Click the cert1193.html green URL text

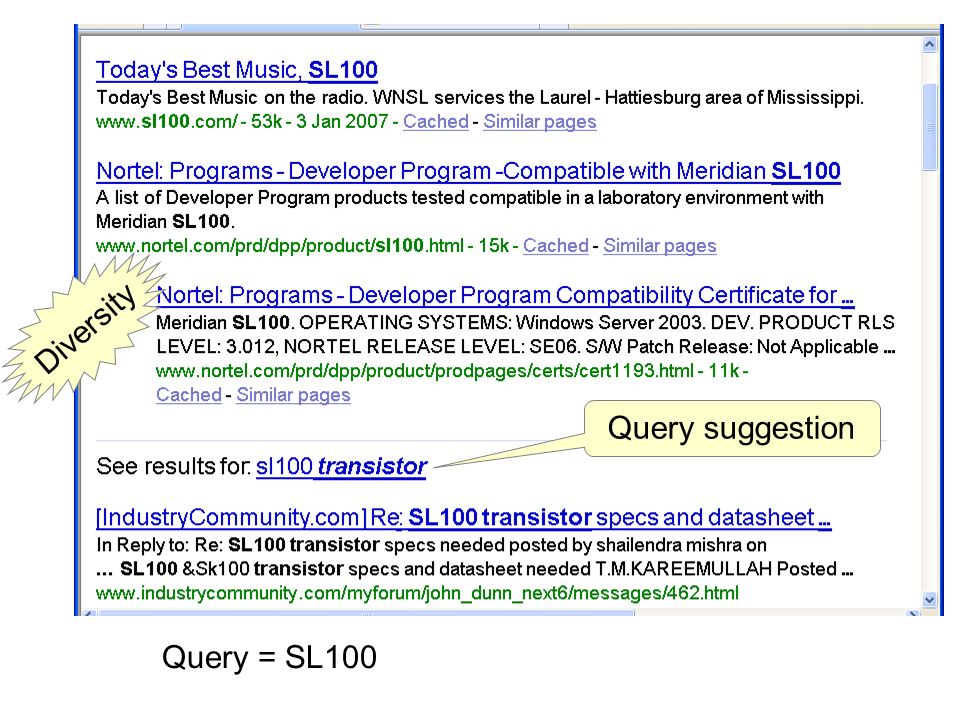click(x=425, y=371)
